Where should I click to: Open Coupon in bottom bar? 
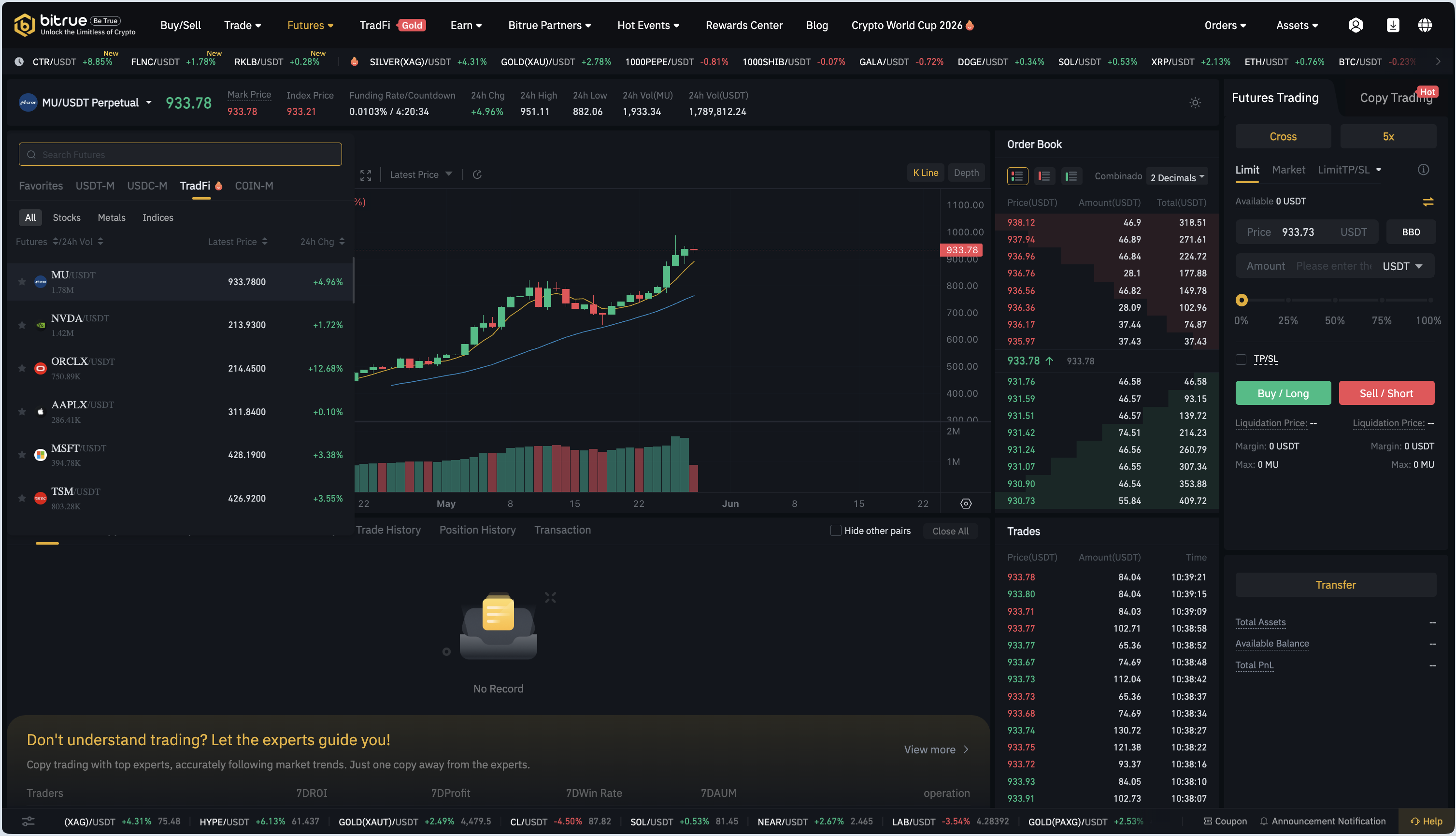1225,822
